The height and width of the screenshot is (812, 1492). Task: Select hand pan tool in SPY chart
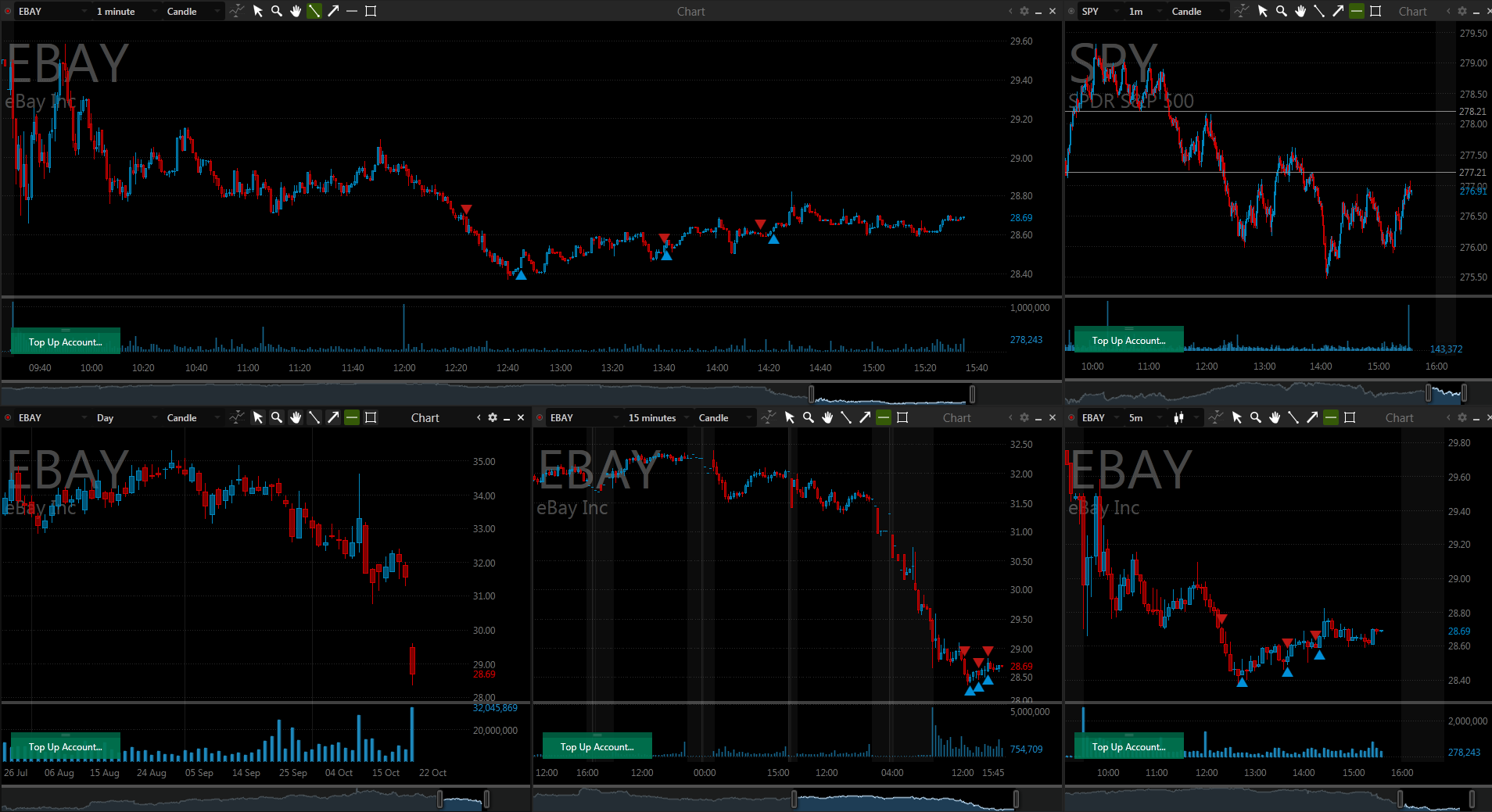(1300, 11)
